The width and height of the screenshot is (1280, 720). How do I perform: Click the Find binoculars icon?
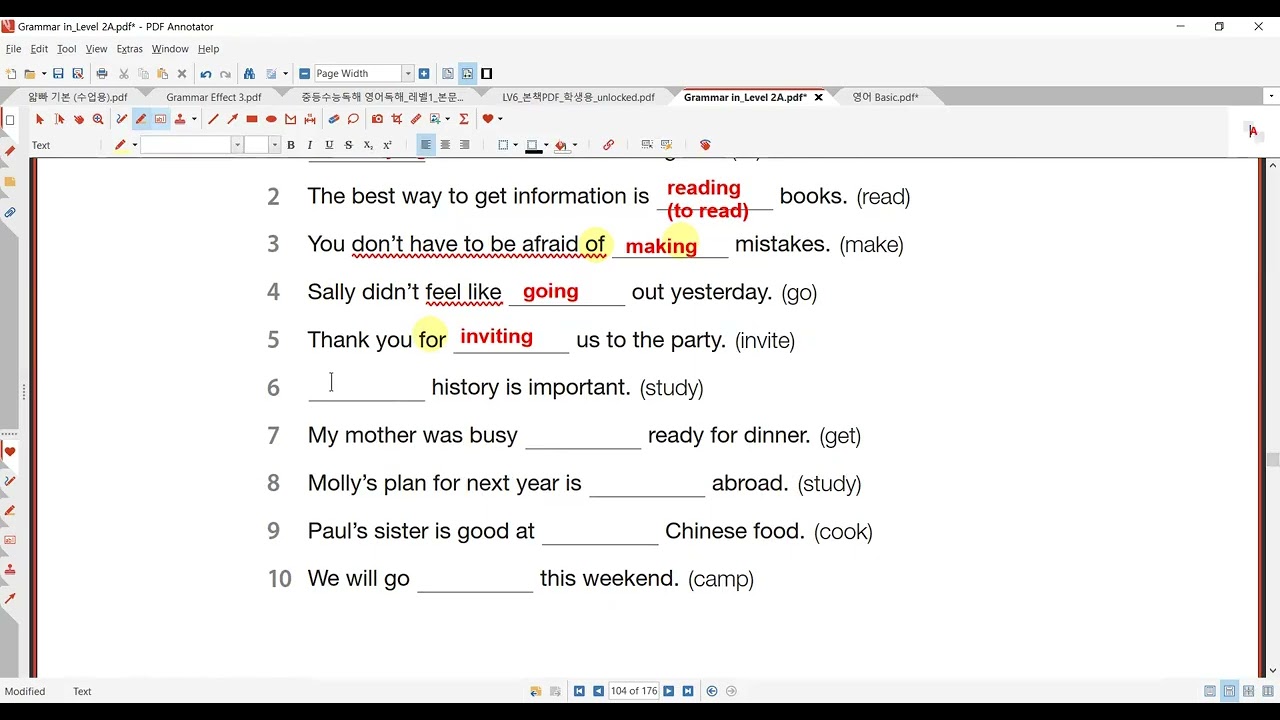tap(249, 74)
